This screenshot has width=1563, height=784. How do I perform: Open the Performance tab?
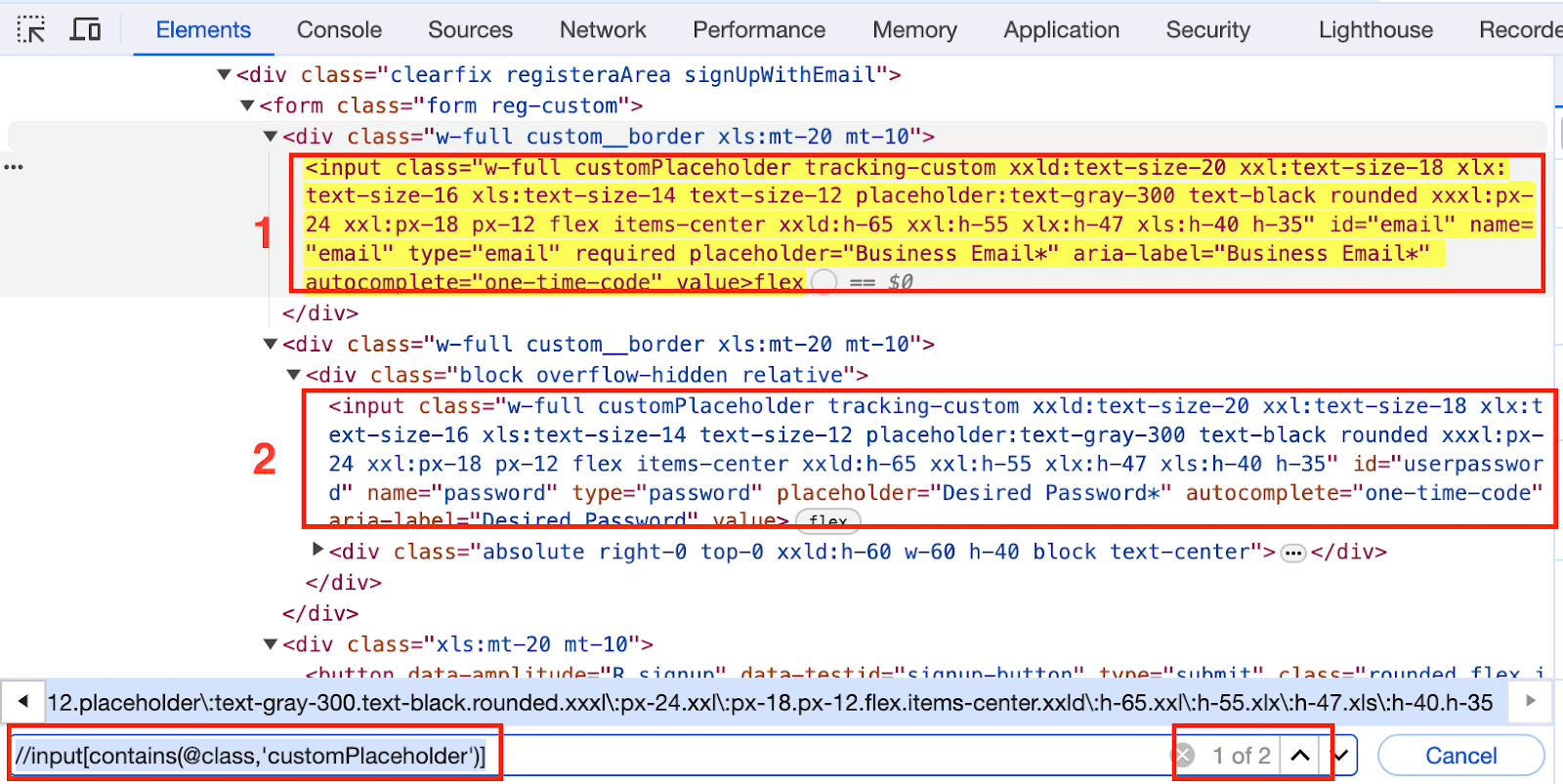click(759, 30)
